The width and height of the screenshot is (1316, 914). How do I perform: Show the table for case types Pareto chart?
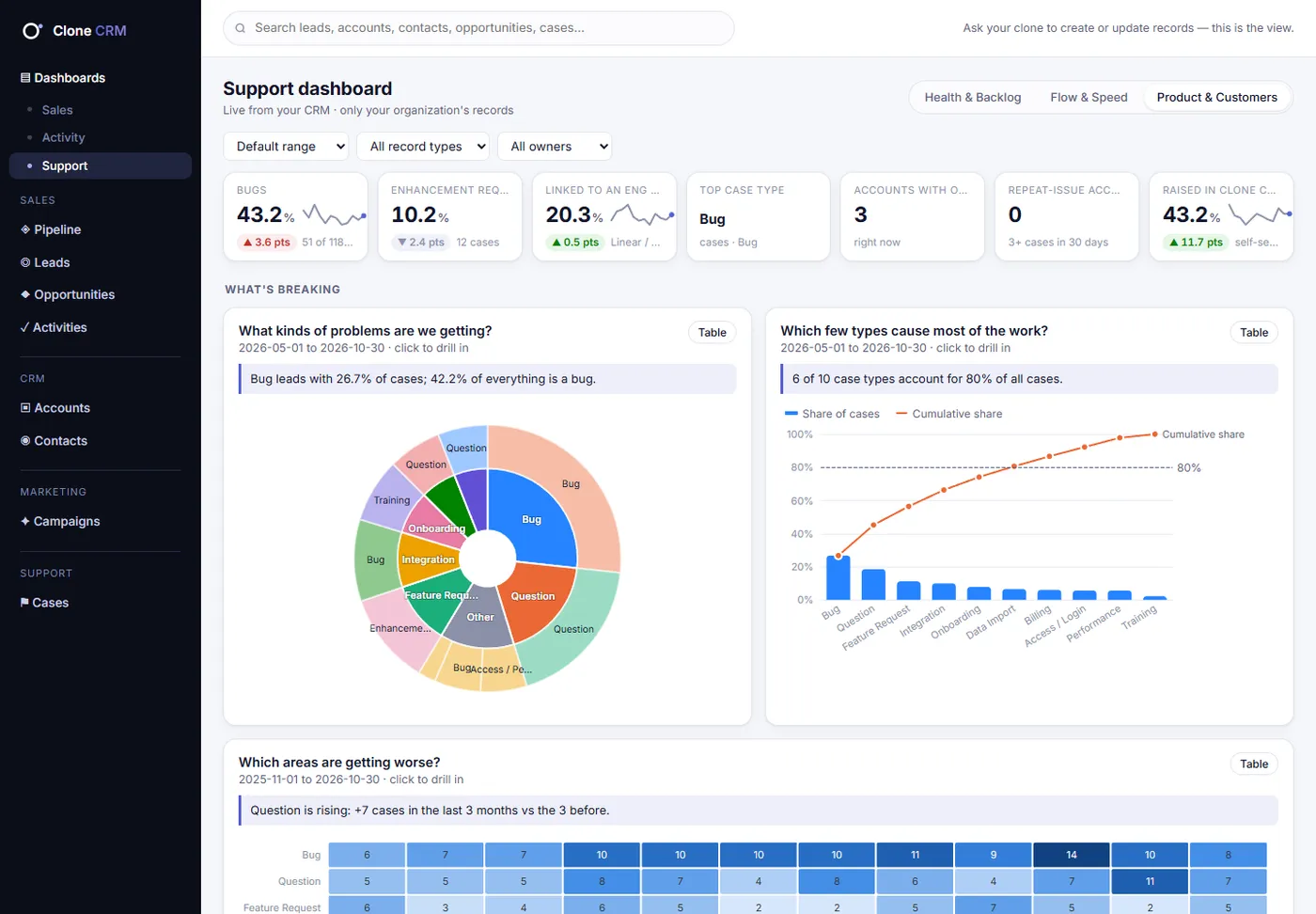1253,332
